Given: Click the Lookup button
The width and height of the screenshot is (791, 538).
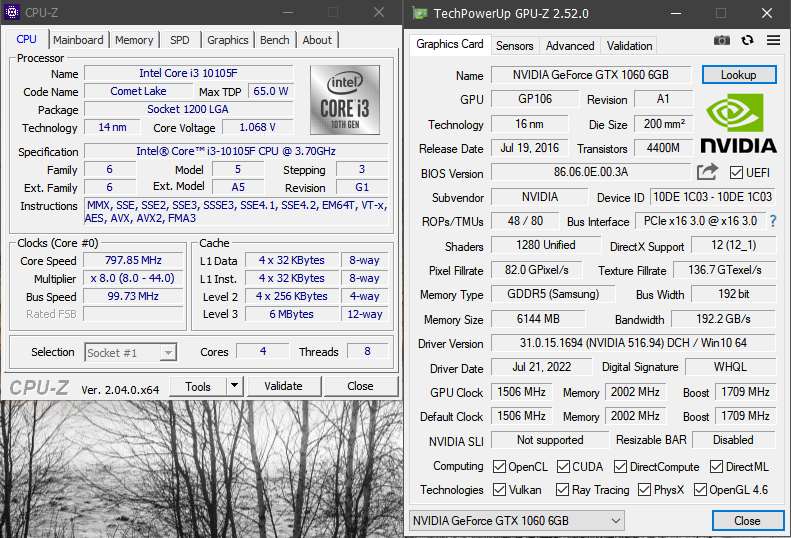Looking at the screenshot, I should pos(739,75).
